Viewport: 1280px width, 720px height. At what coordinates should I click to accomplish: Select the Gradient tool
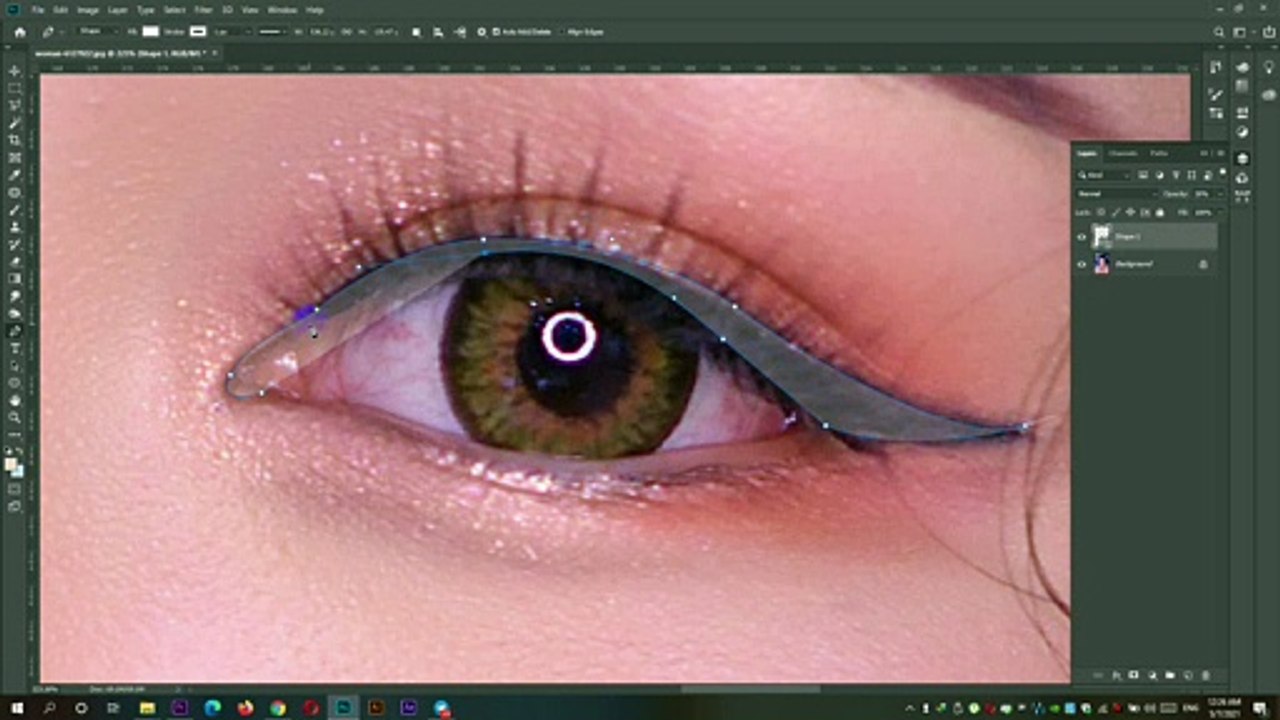point(14,279)
